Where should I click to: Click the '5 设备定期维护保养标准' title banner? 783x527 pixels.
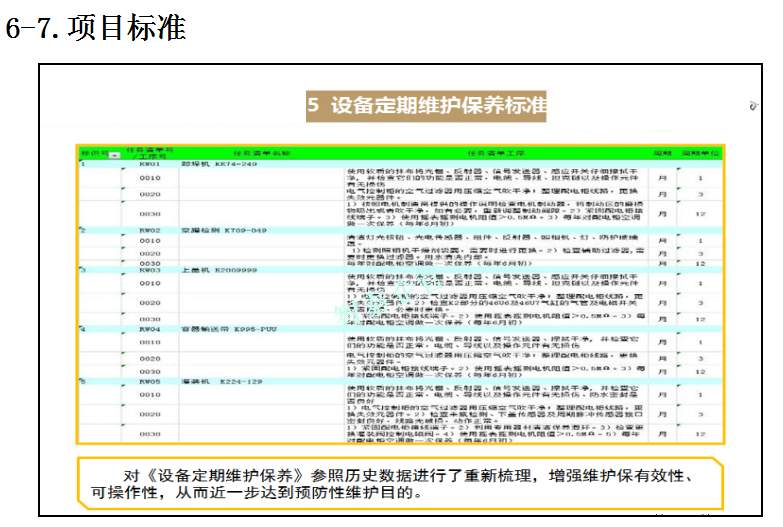pos(426,106)
